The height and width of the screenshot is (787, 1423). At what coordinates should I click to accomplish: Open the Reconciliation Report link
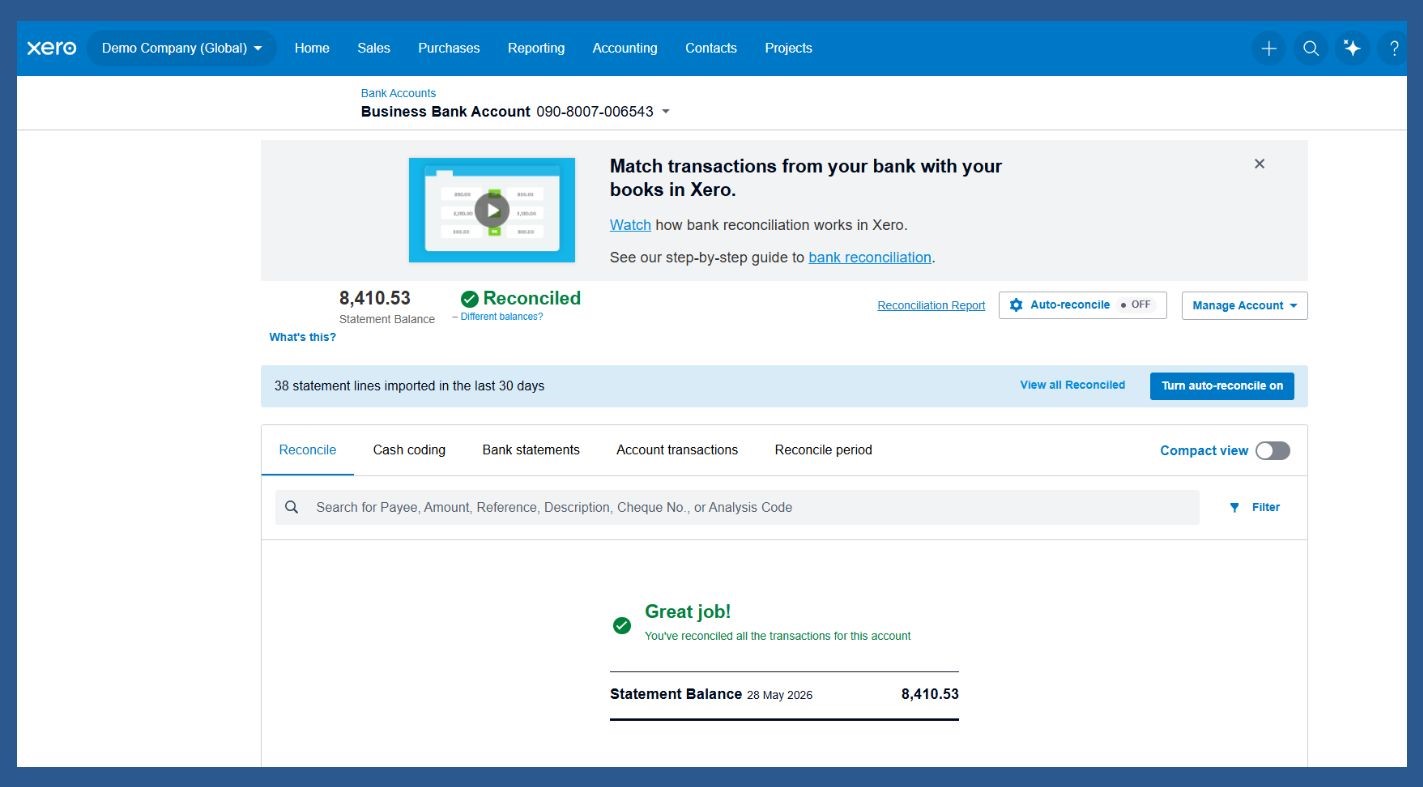(931, 306)
